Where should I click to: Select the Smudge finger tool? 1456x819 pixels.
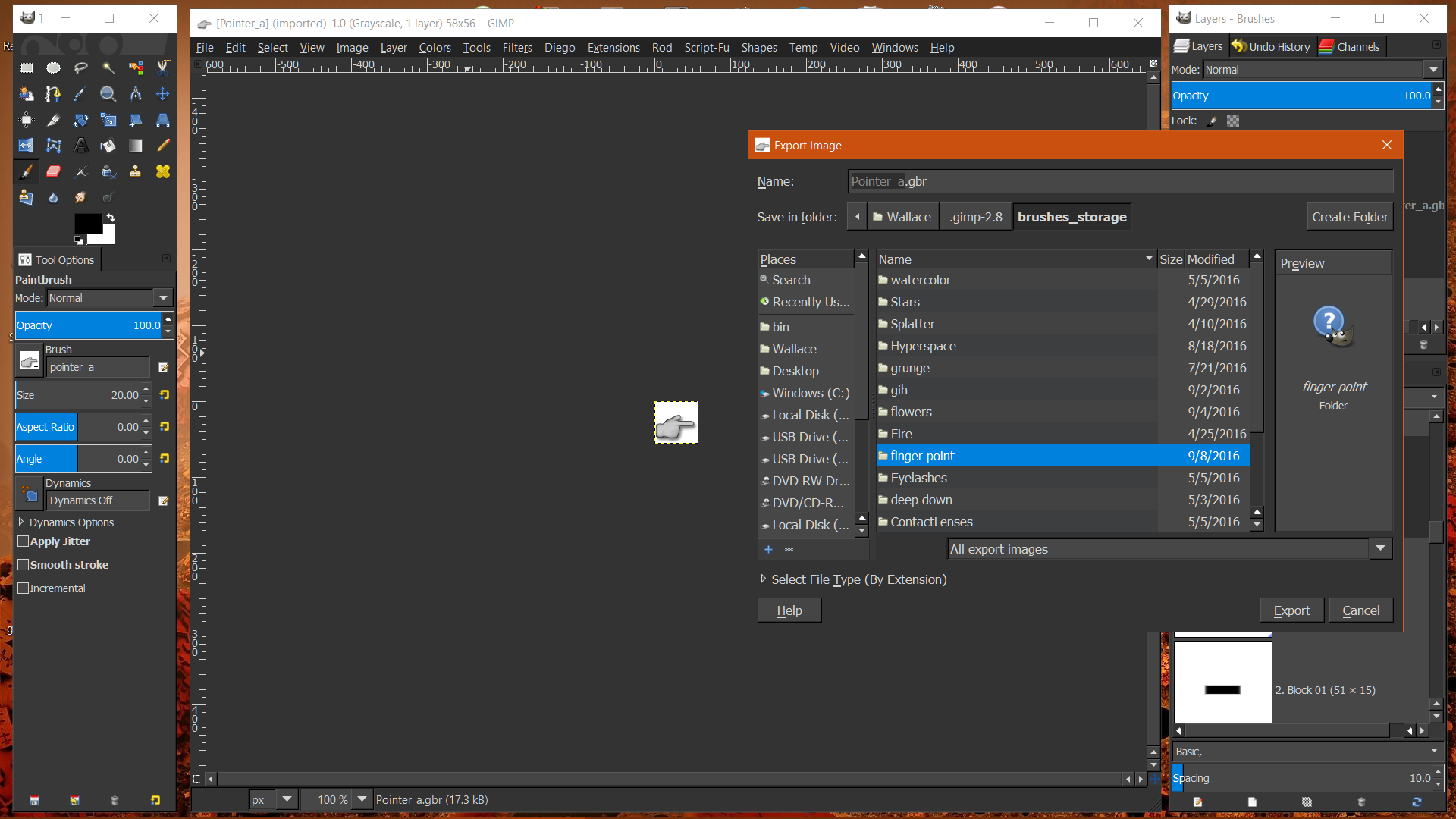pyautogui.click(x=80, y=197)
